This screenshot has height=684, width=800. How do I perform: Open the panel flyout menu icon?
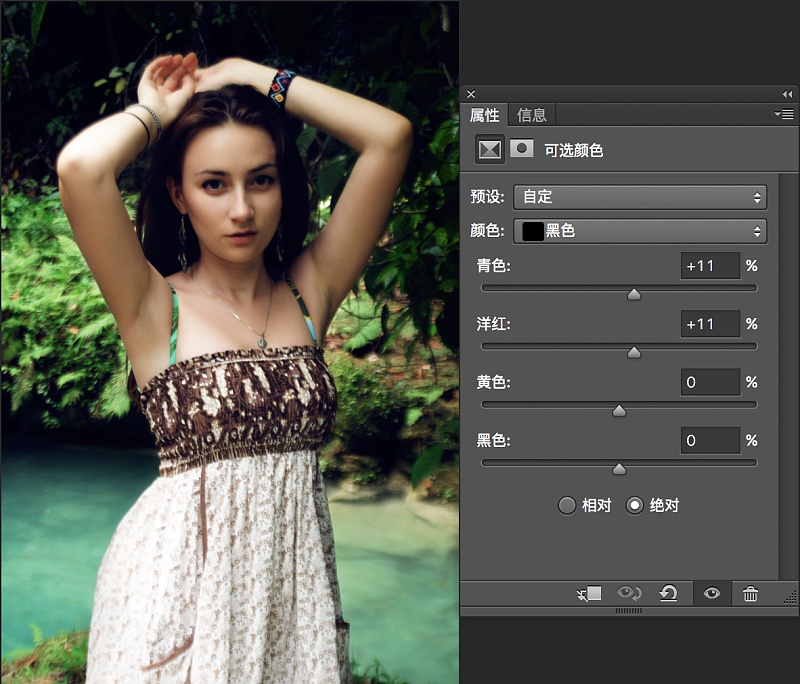pyautogui.click(x=784, y=114)
